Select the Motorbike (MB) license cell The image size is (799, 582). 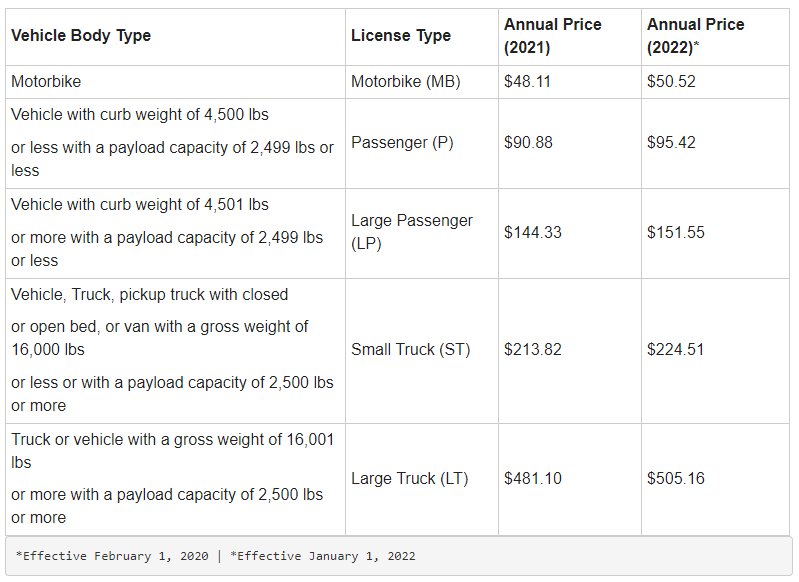coord(422,82)
